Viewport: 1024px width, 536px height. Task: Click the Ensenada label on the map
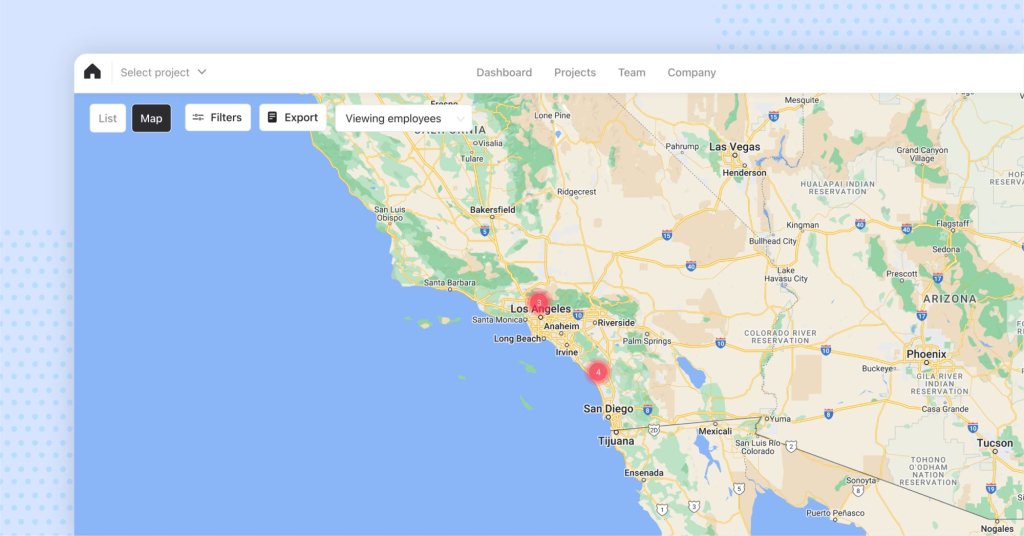click(644, 473)
